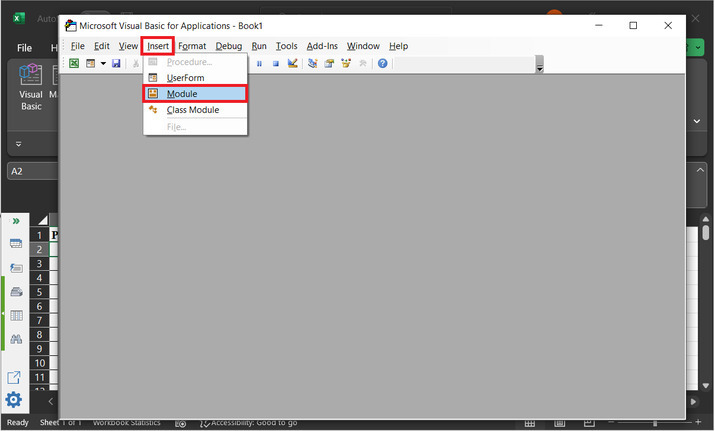Screen dimensions: 715x431
Task: Select row 11 header in Excel
Action: [x=39, y=377]
